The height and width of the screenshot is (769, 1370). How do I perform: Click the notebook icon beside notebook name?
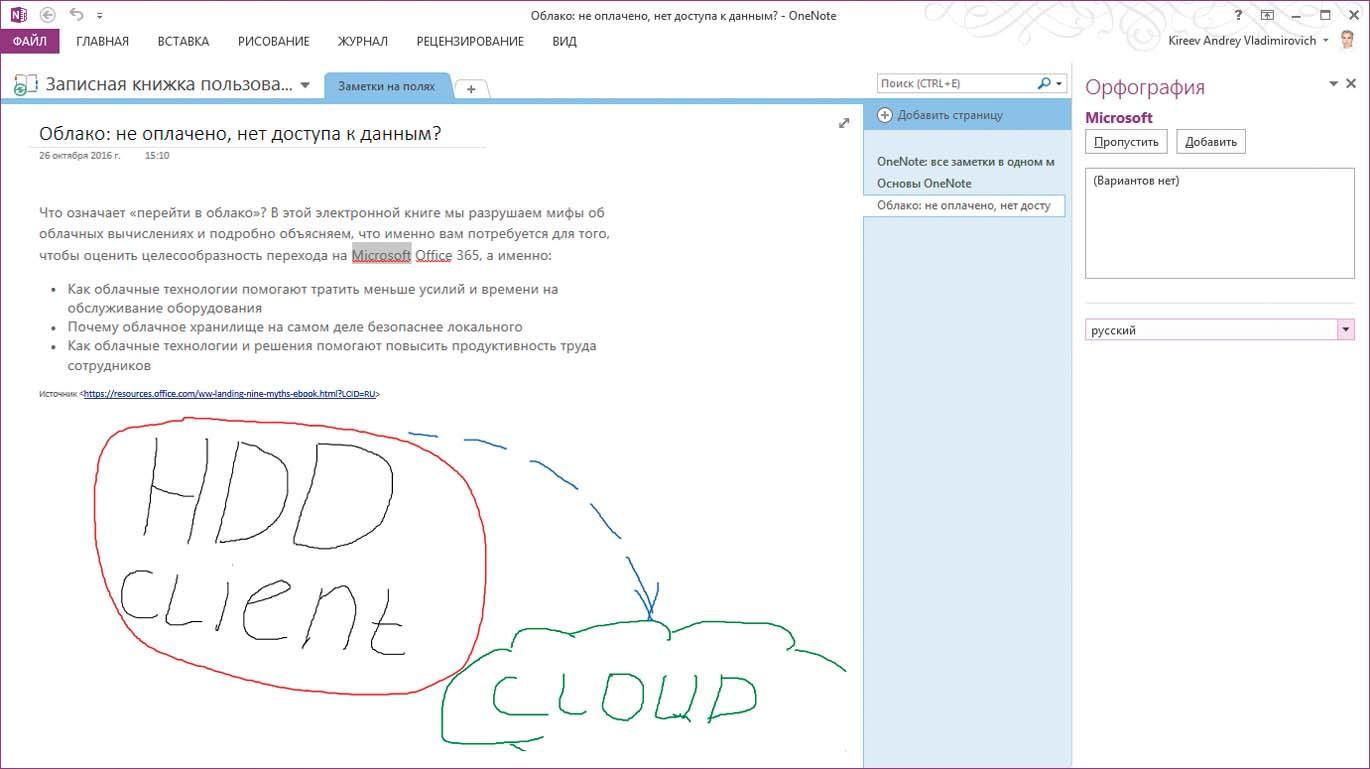26,85
